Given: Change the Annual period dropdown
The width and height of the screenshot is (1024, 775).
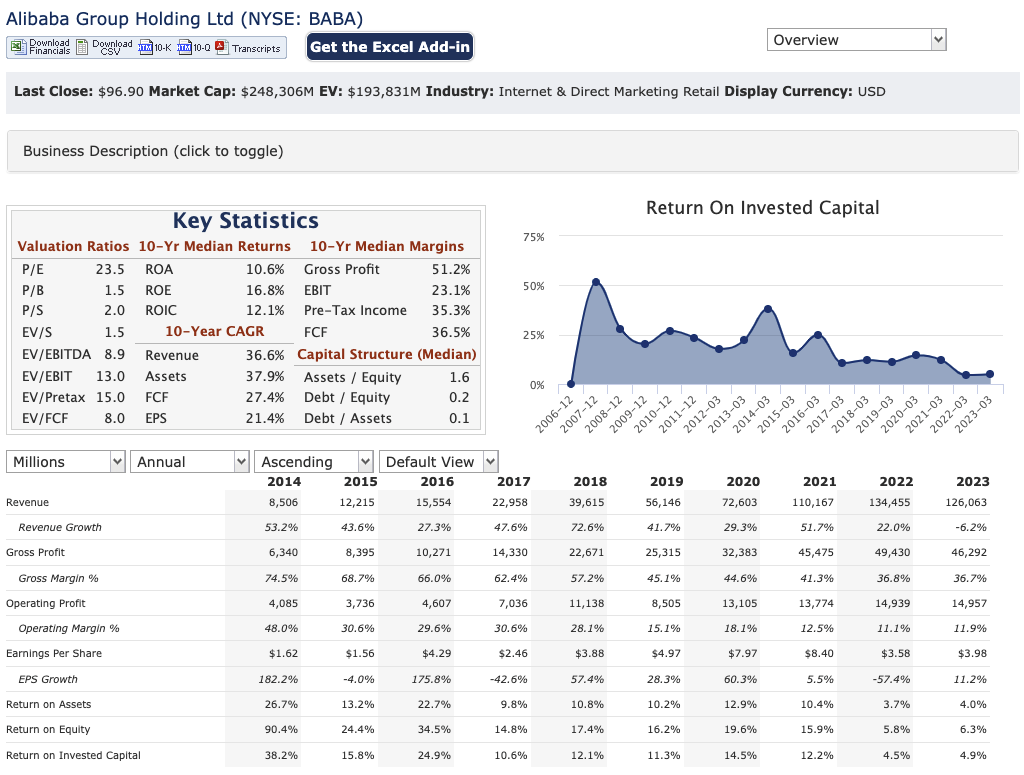Looking at the screenshot, I should pos(191,462).
